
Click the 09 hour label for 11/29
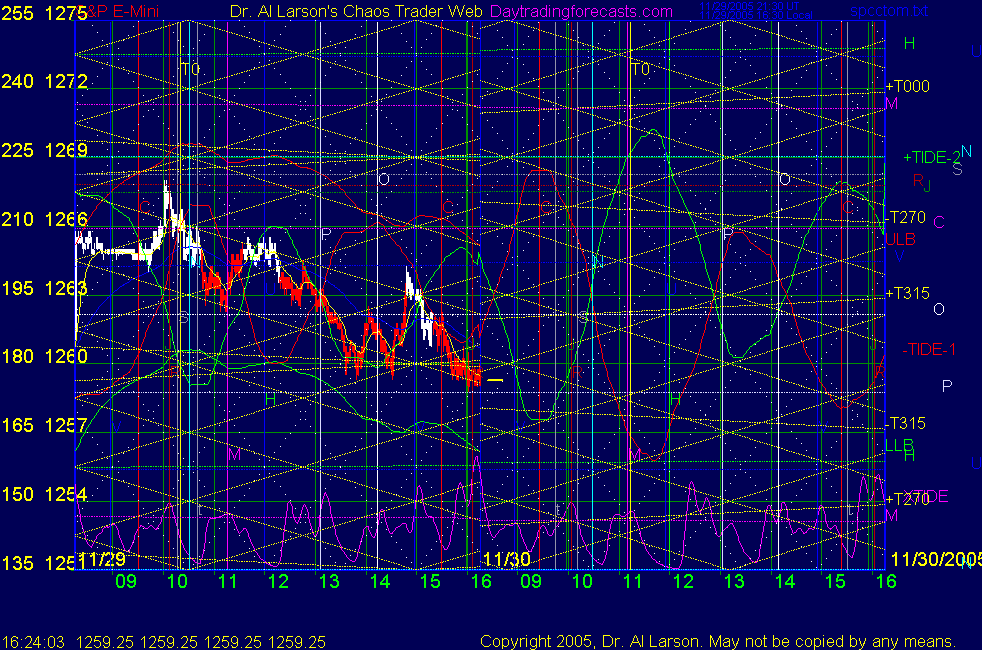[126, 582]
